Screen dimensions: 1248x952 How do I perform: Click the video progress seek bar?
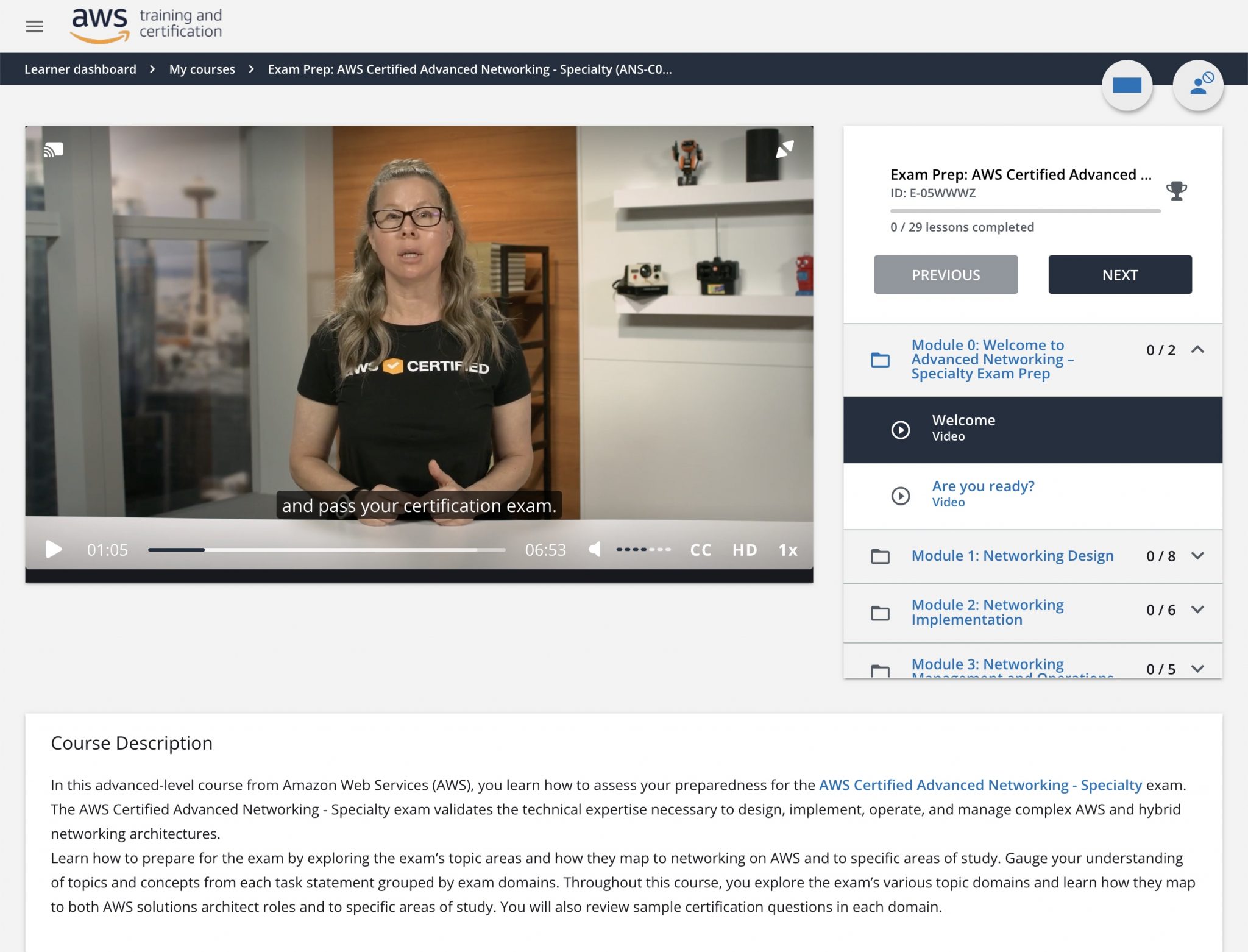pyautogui.click(x=327, y=550)
